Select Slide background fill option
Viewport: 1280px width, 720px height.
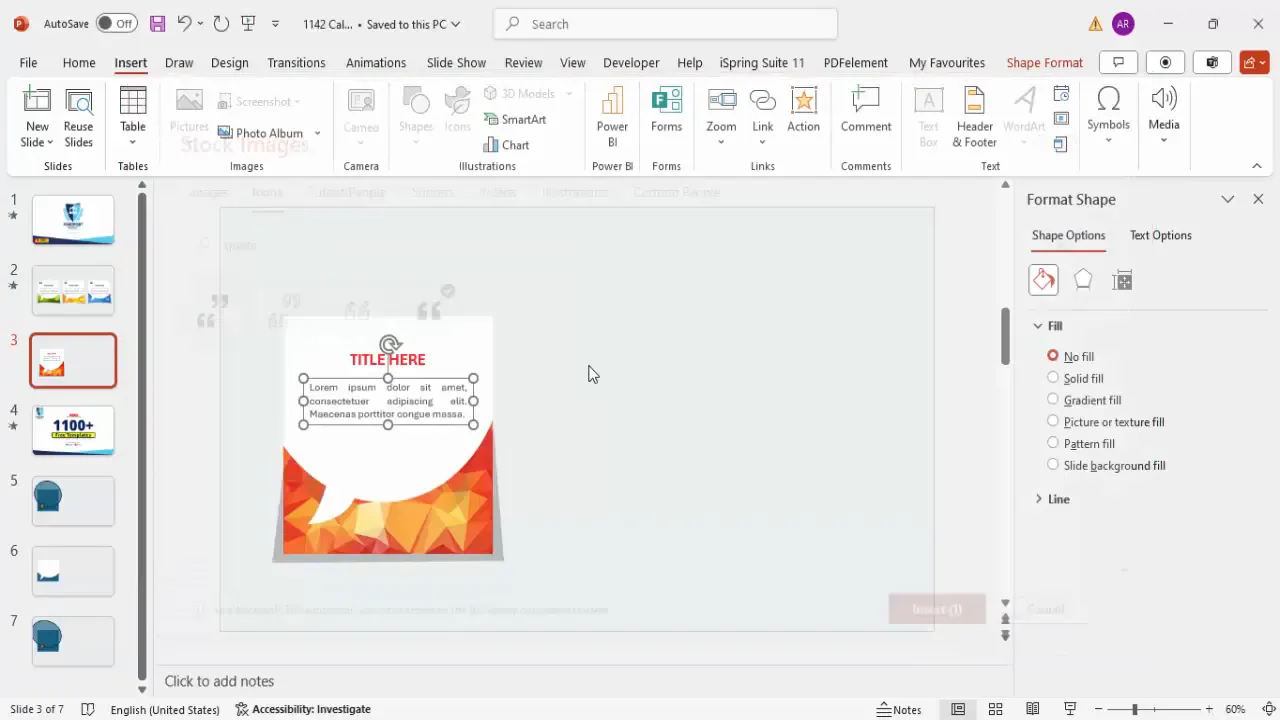(1105, 466)
